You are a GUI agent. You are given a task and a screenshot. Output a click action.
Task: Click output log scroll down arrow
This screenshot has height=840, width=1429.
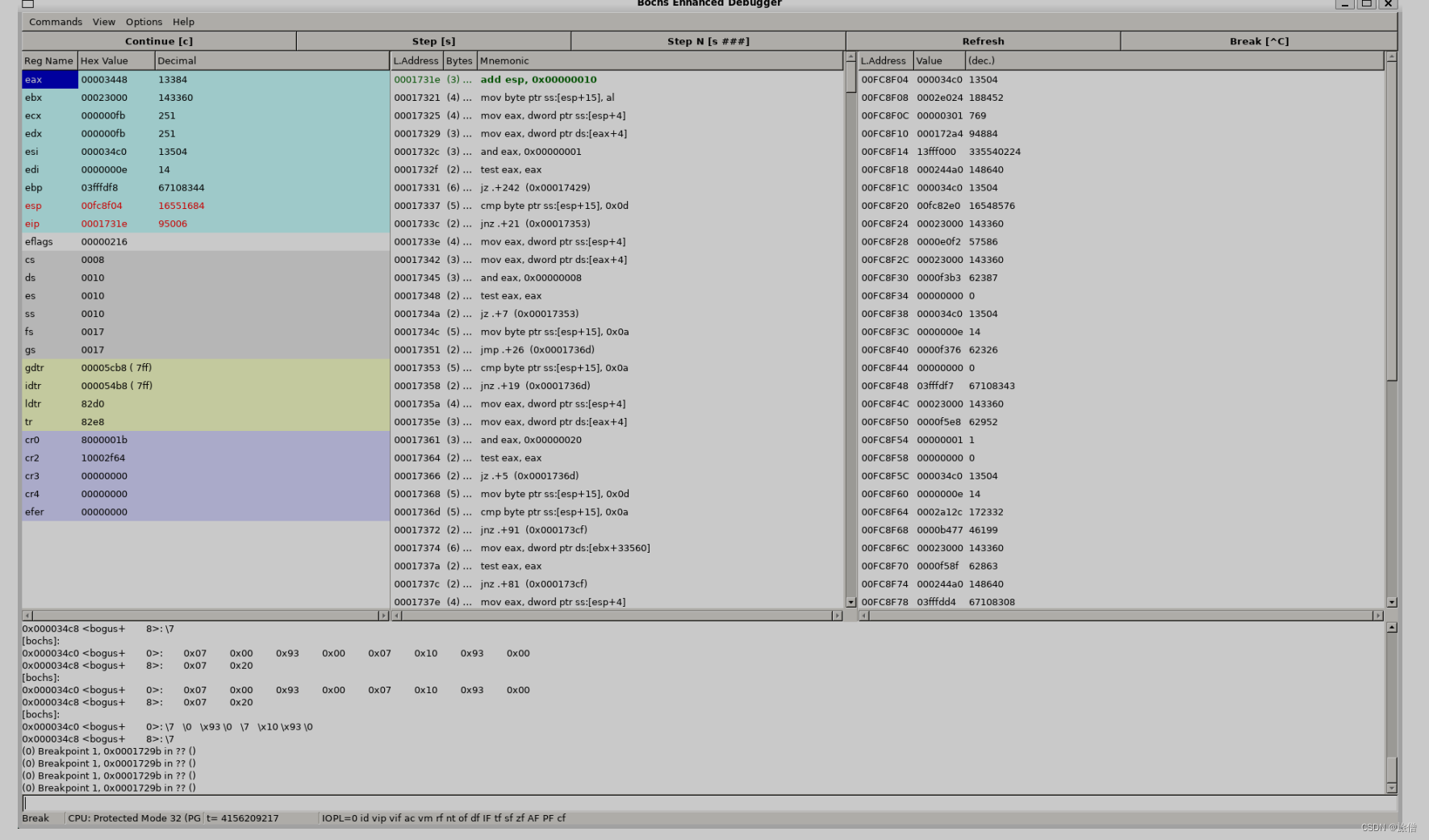[x=1391, y=788]
